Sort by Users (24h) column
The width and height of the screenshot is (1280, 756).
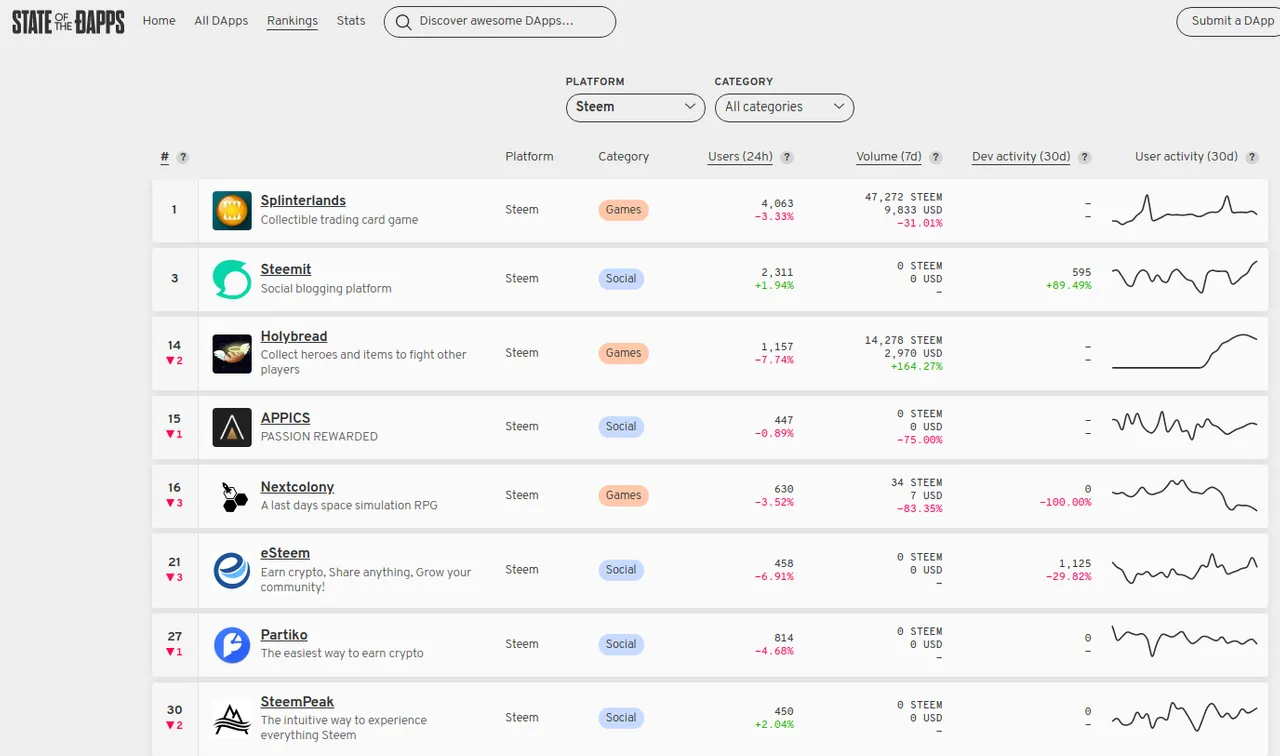(740, 157)
